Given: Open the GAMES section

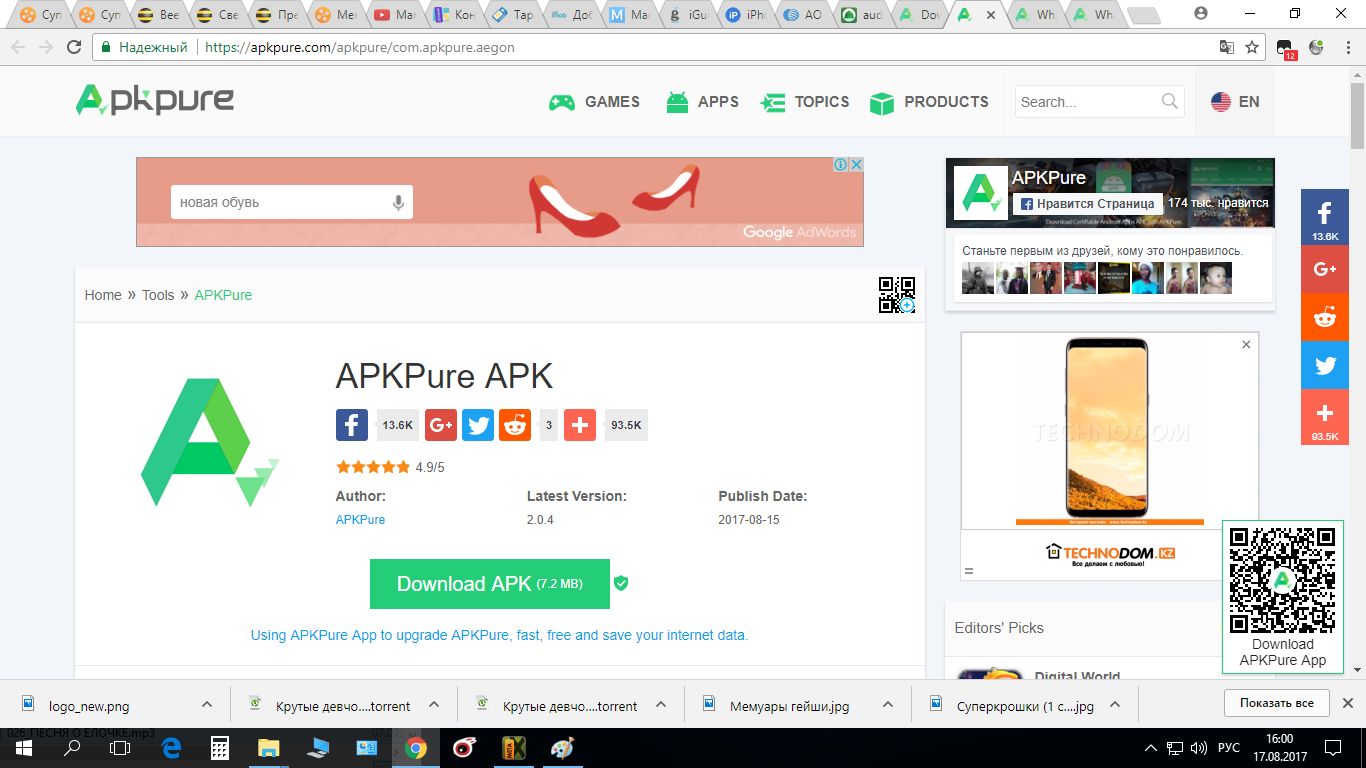Looking at the screenshot, I should pyautogui.click(x=594, y=102).
